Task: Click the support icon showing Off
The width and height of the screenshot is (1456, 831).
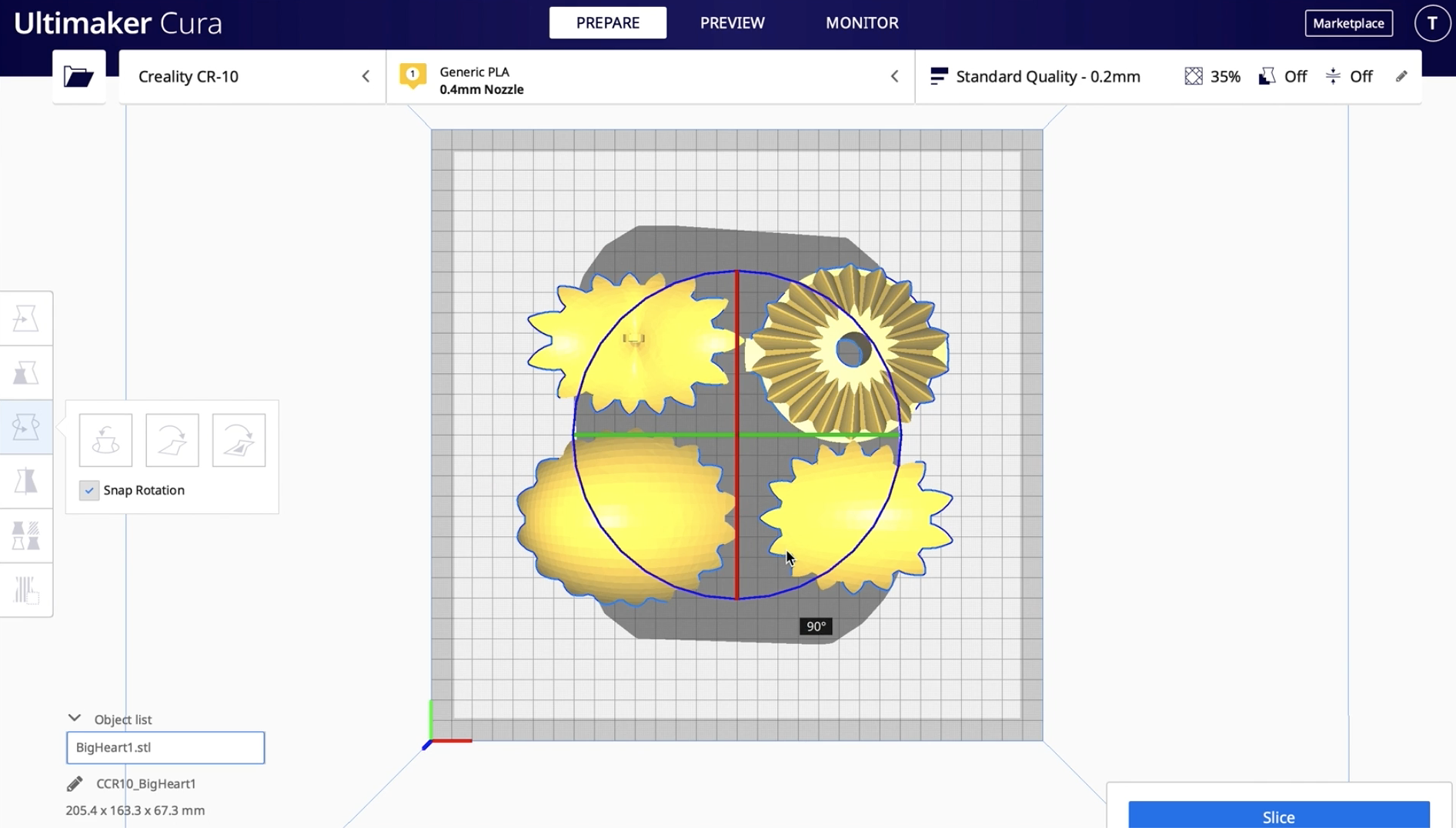Action: tap(1267, 76)
